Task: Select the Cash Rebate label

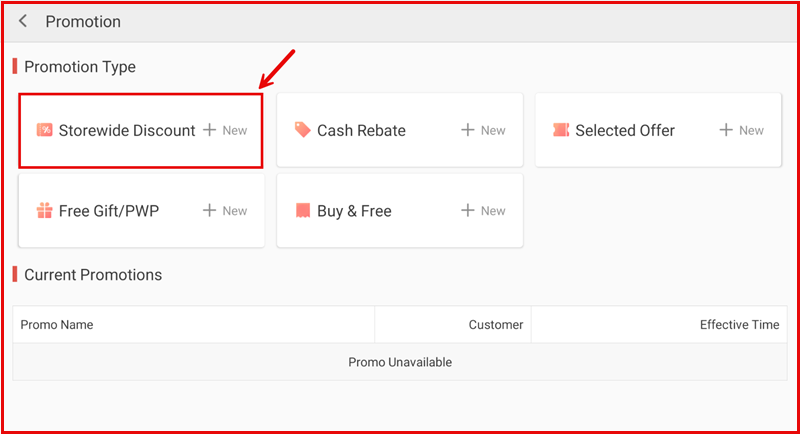Action: [361, 131]
